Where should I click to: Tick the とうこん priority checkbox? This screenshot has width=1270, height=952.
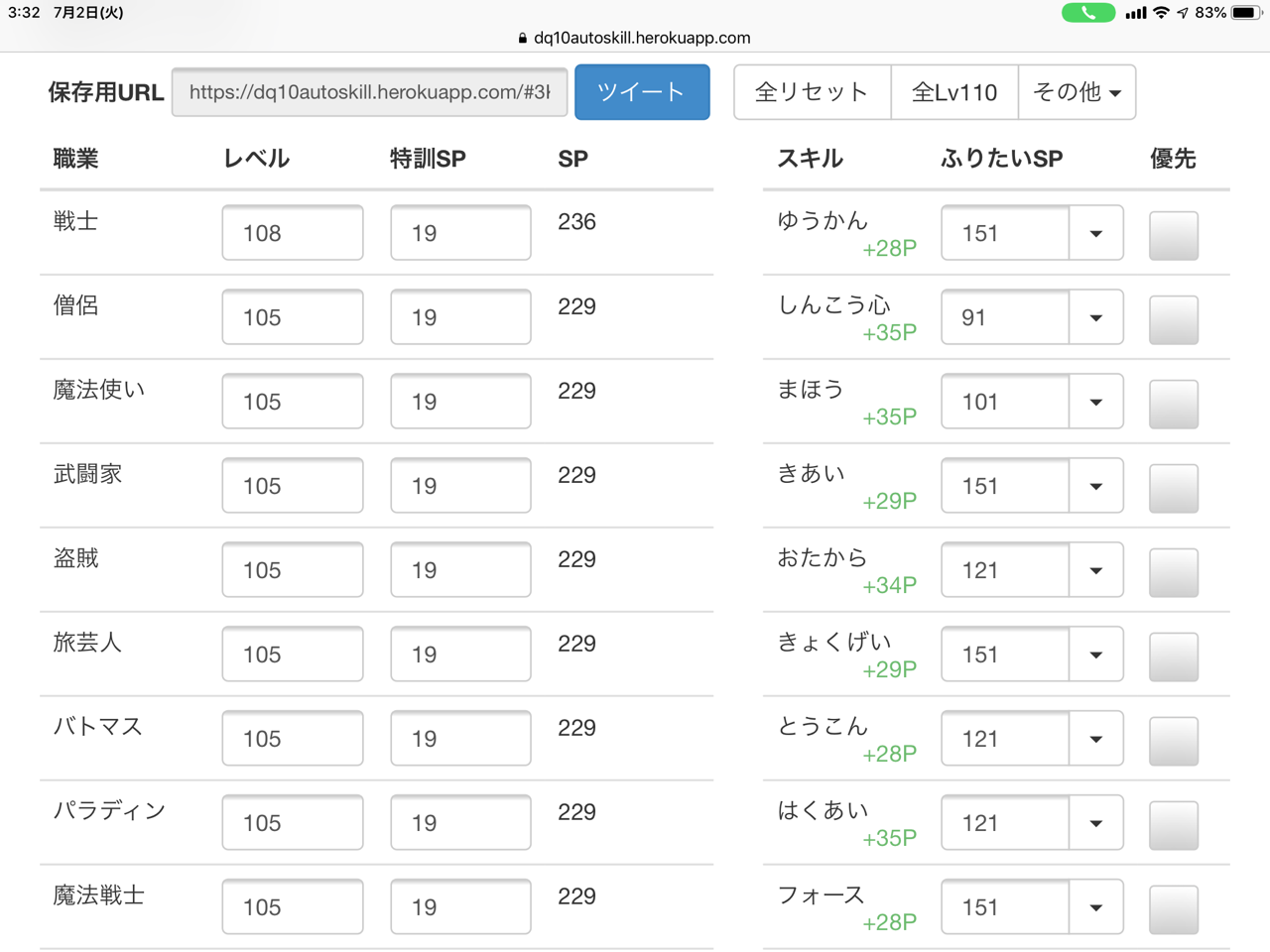(1174, 742)
